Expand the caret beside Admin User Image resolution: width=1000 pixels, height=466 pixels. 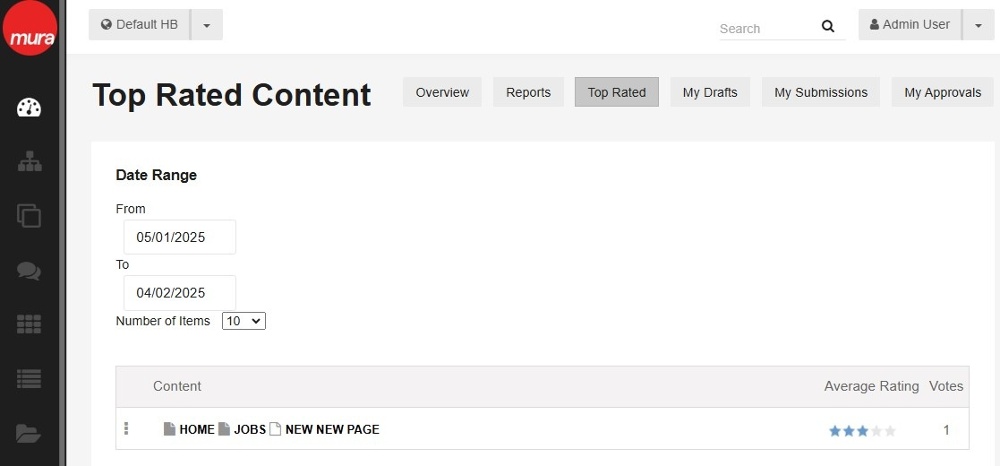[x=978, y=25]
